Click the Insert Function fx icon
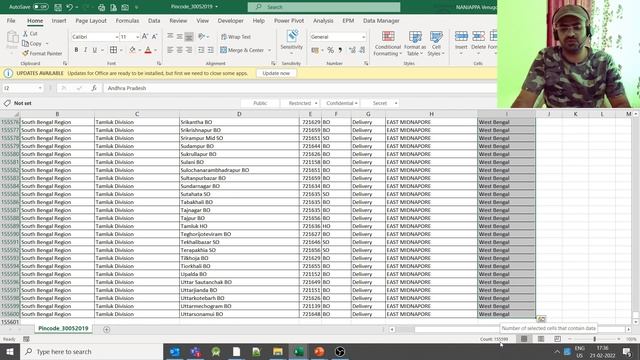Image resolution: width=640 pixels, height=360 pixels. 94,88
